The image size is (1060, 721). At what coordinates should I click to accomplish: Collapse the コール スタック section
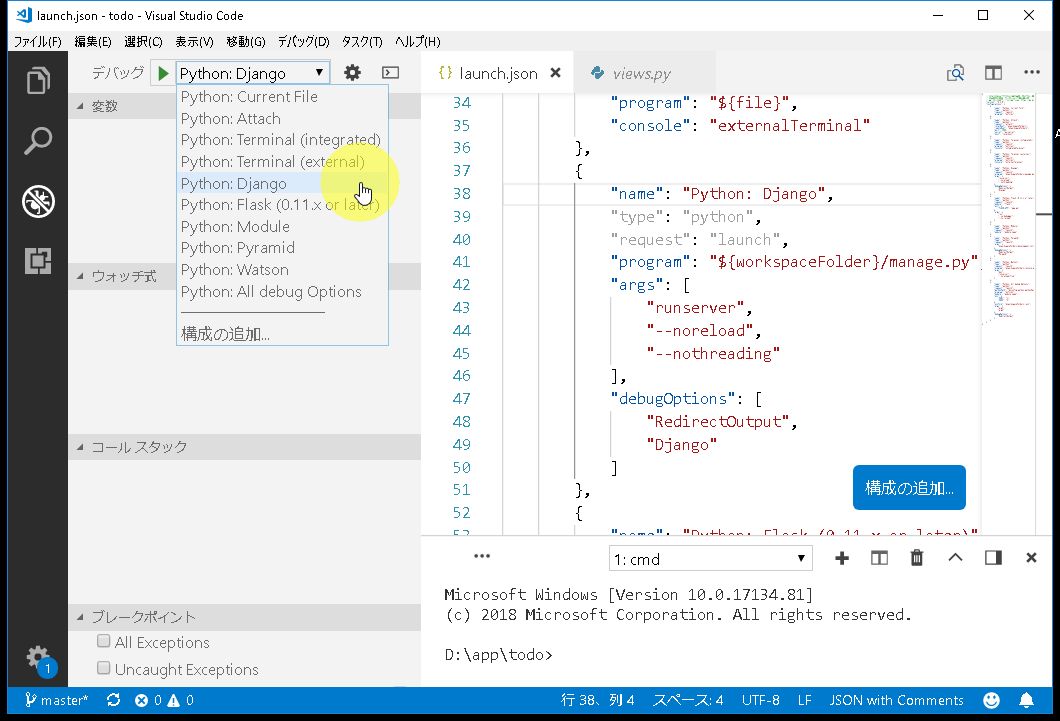coord(139,447)
